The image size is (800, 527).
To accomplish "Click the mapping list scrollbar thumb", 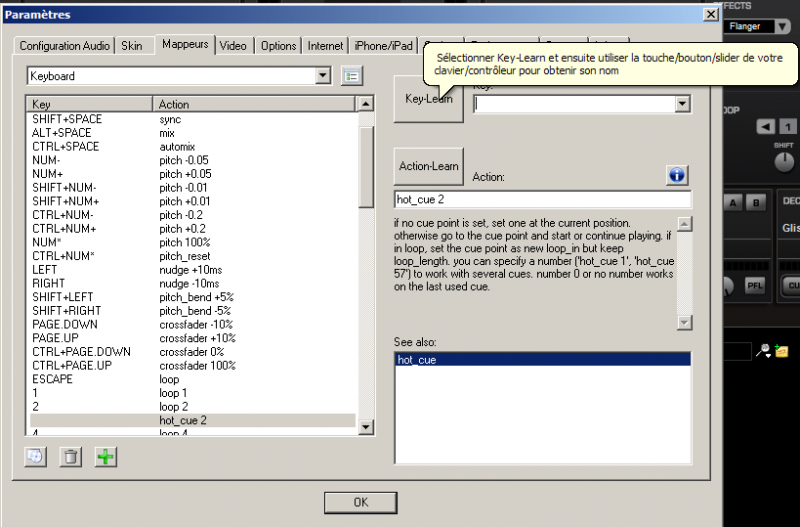I will click(x=366, y=167).
